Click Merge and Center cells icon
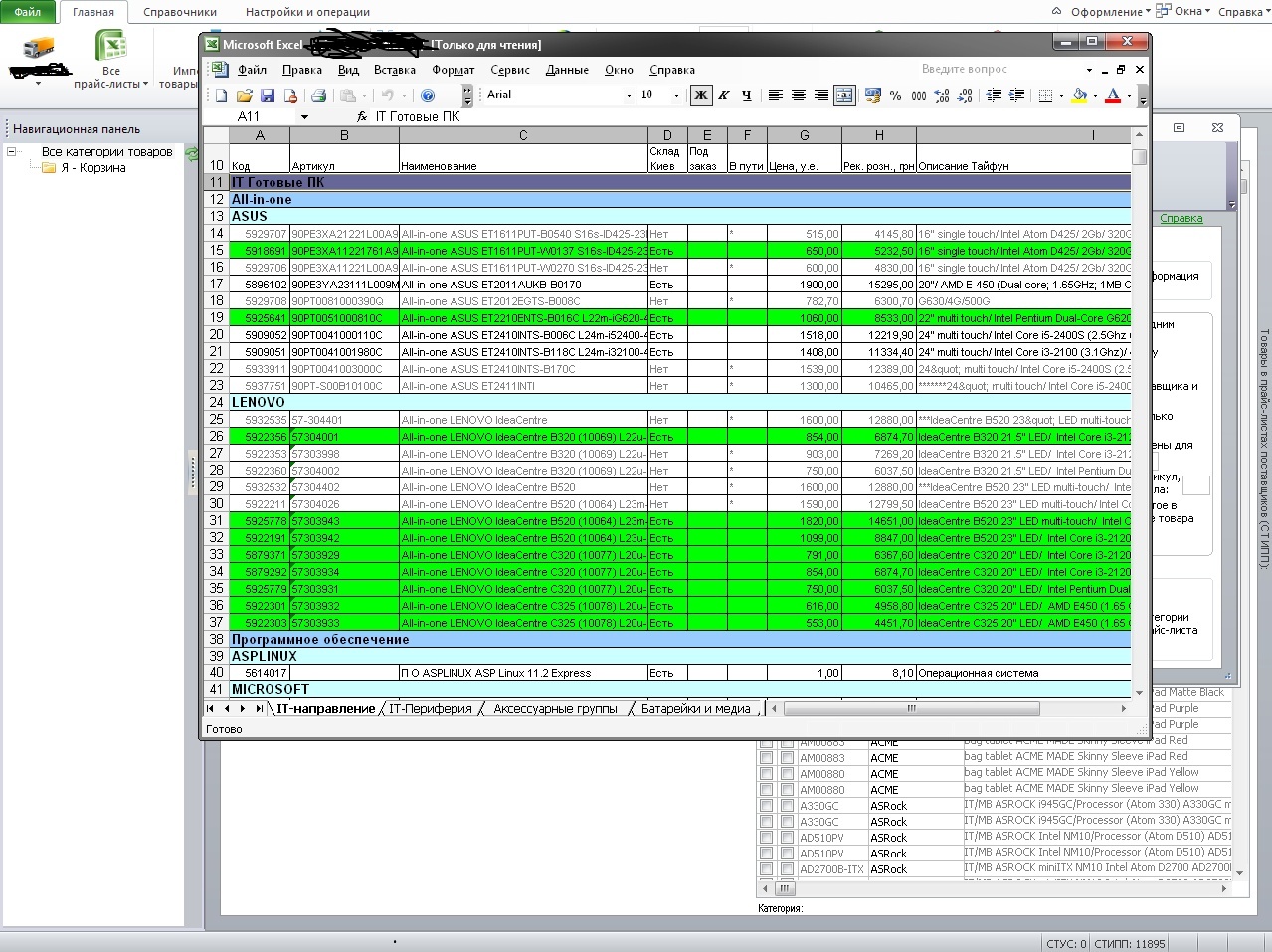The height and width of the screenshot is (952, 1272). [x=844, y=95]
